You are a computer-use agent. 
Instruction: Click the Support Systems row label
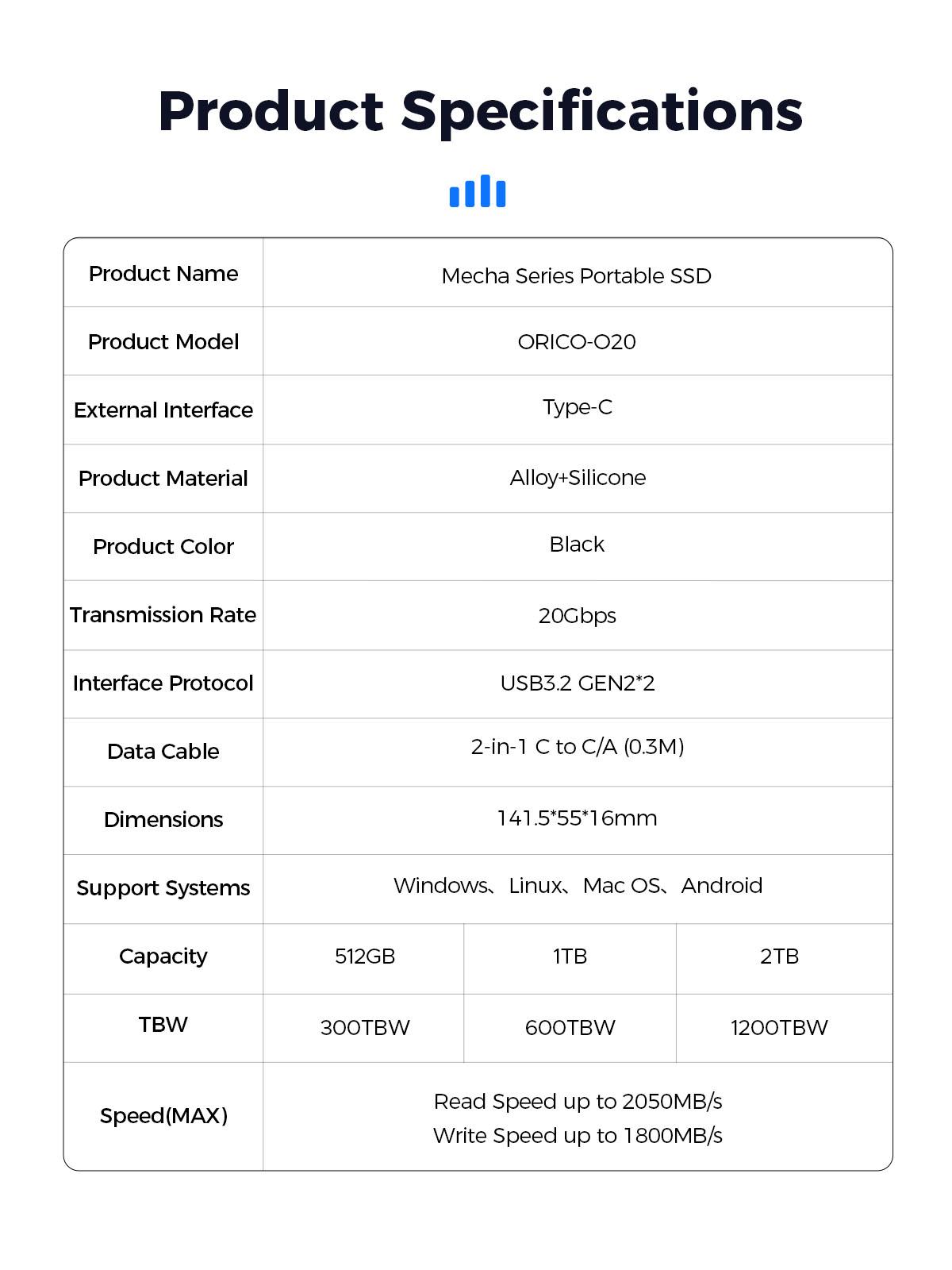click(x=163, y=888)
